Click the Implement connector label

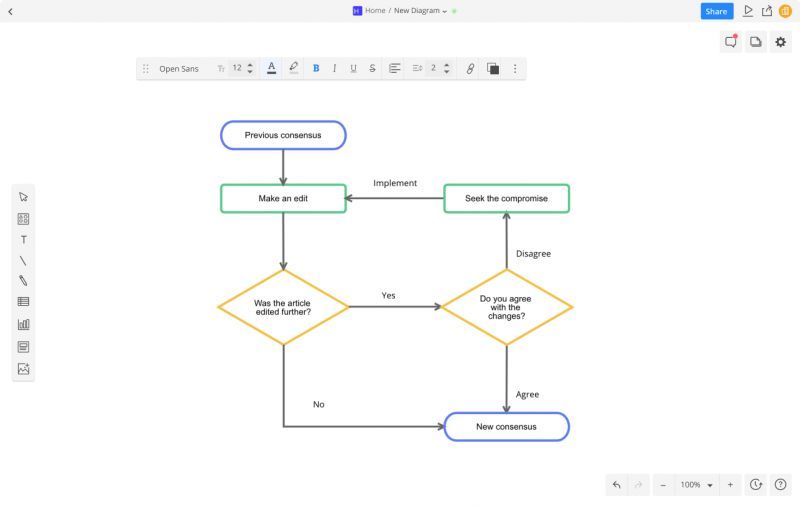(x=395, y=183)
